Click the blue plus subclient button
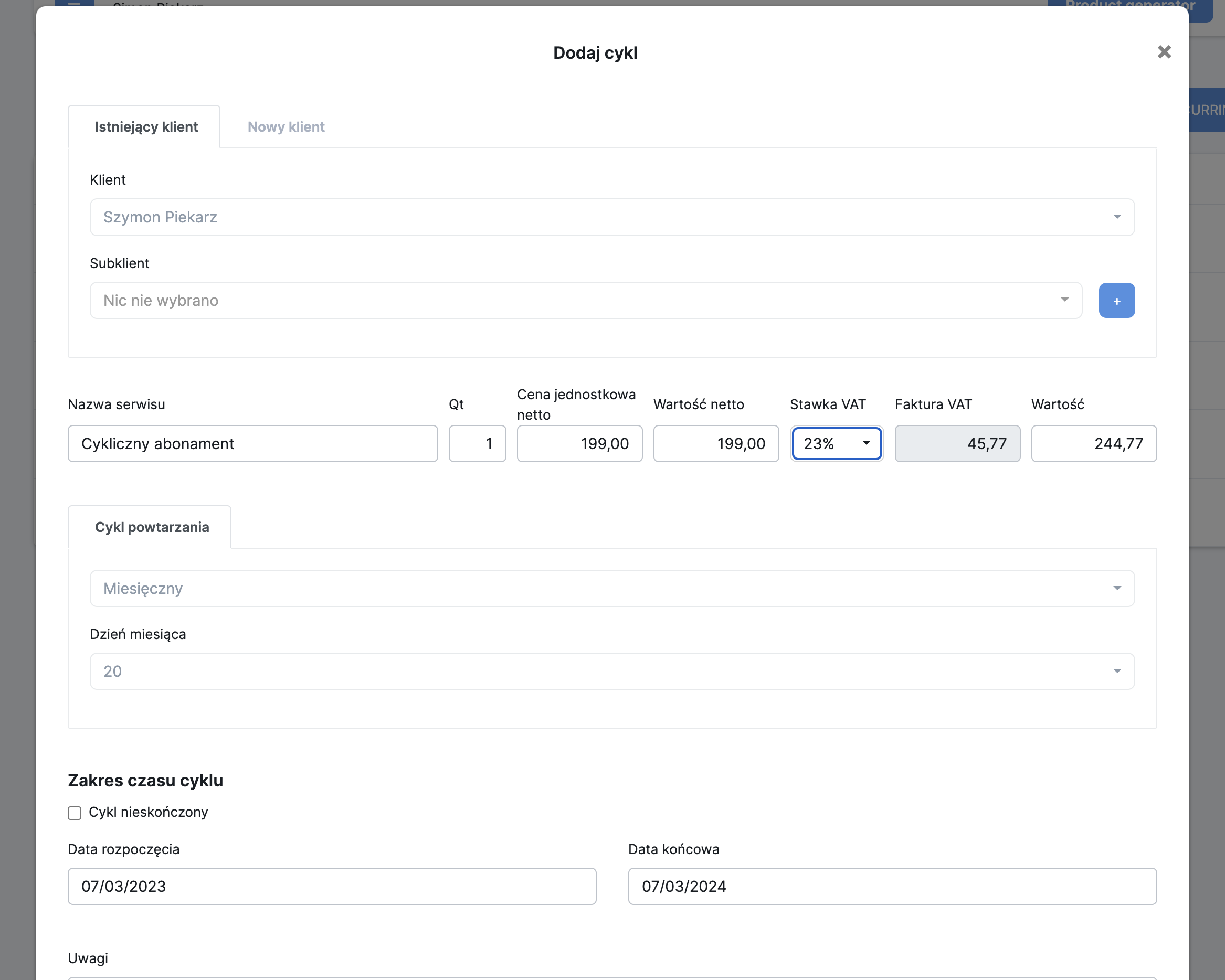The image size is (1225, 980). (1116, 301)
